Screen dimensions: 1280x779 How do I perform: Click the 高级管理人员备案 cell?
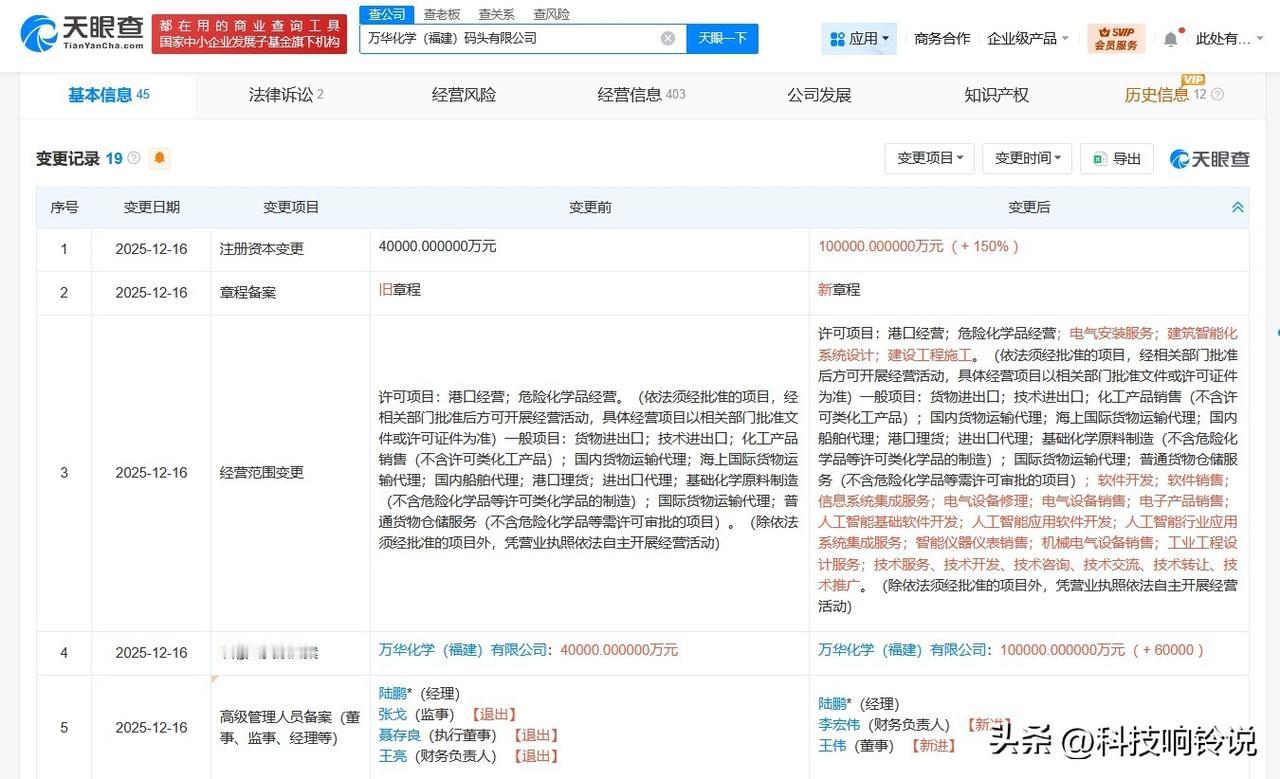click(290, 727)
